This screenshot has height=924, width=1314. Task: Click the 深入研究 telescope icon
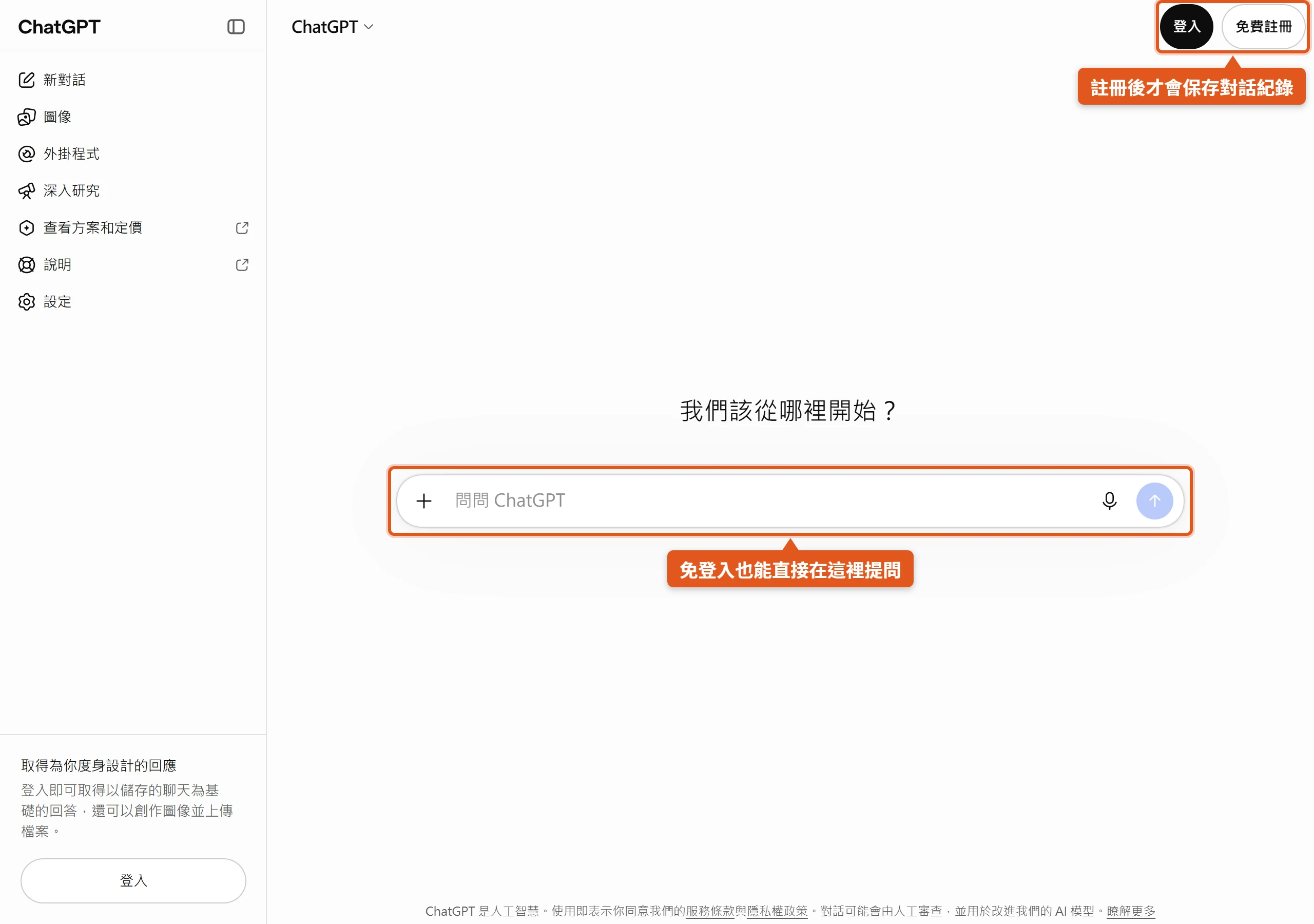click(26, 191)
